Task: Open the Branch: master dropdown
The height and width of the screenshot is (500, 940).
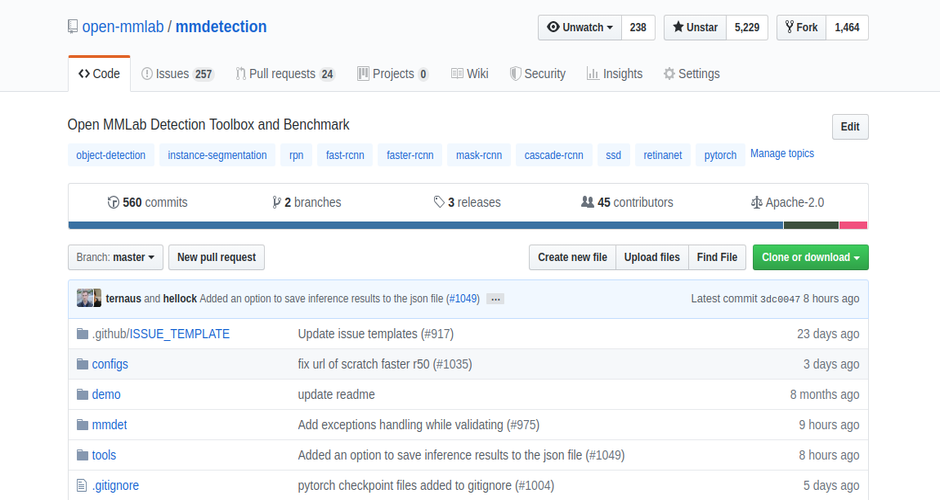Action: click(x=115, y=257)
